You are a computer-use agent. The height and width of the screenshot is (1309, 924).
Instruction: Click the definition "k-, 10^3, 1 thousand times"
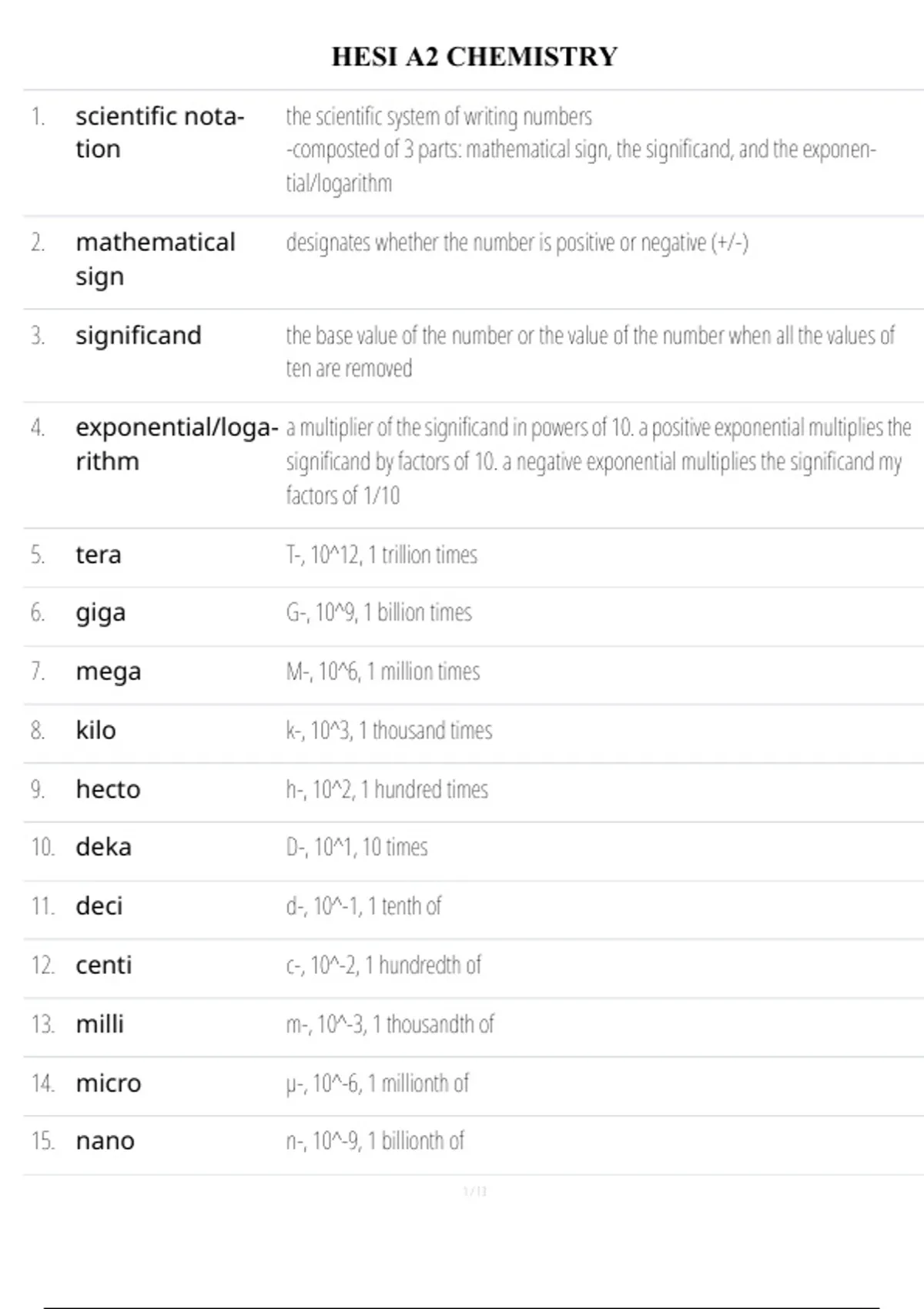(389, 731)
